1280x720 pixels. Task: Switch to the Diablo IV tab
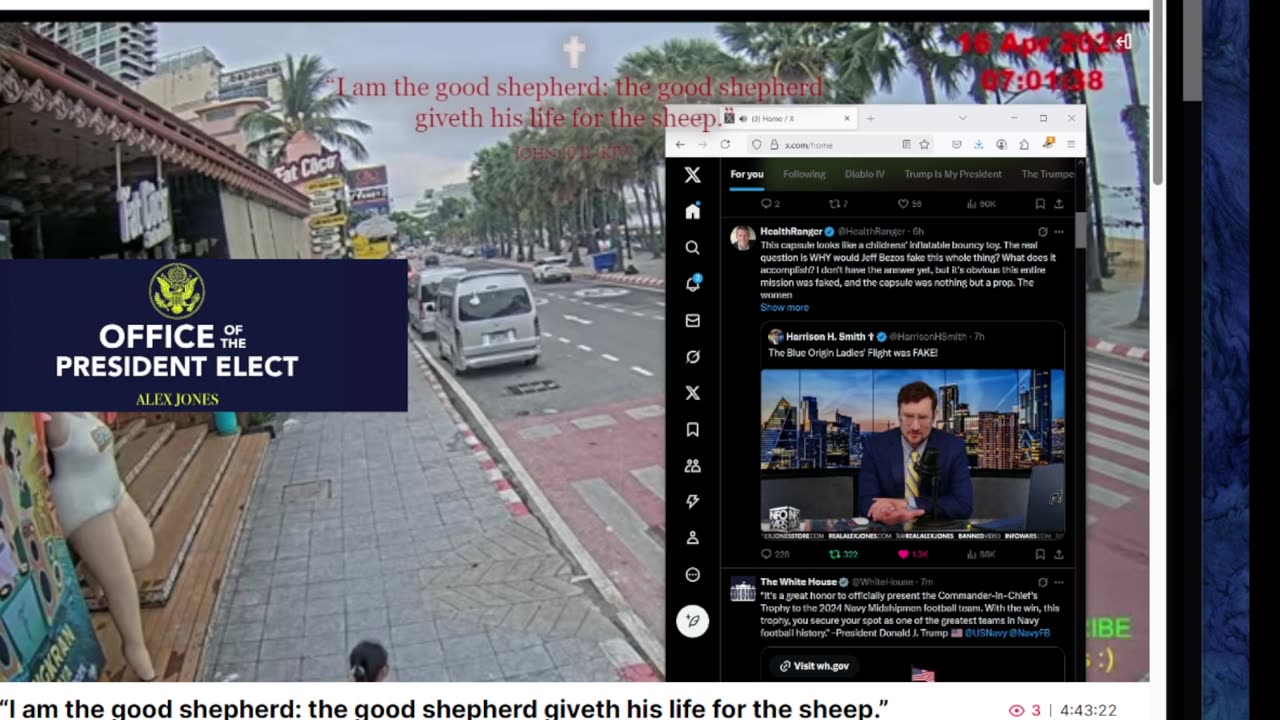pyautogui.click(x=865, y=174)
